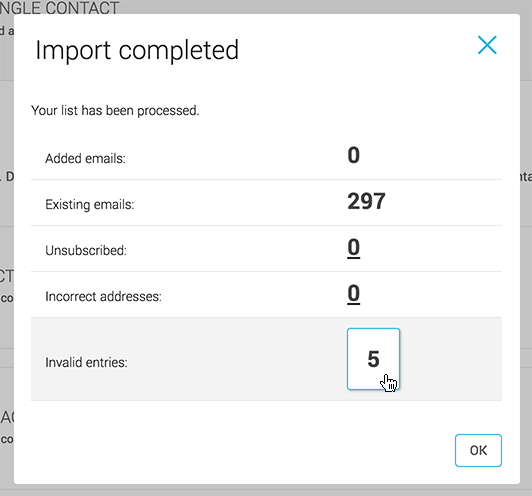Click the Import completed dialog title
The height and width of the screenshot is (496, 532).
coord(137,50)
